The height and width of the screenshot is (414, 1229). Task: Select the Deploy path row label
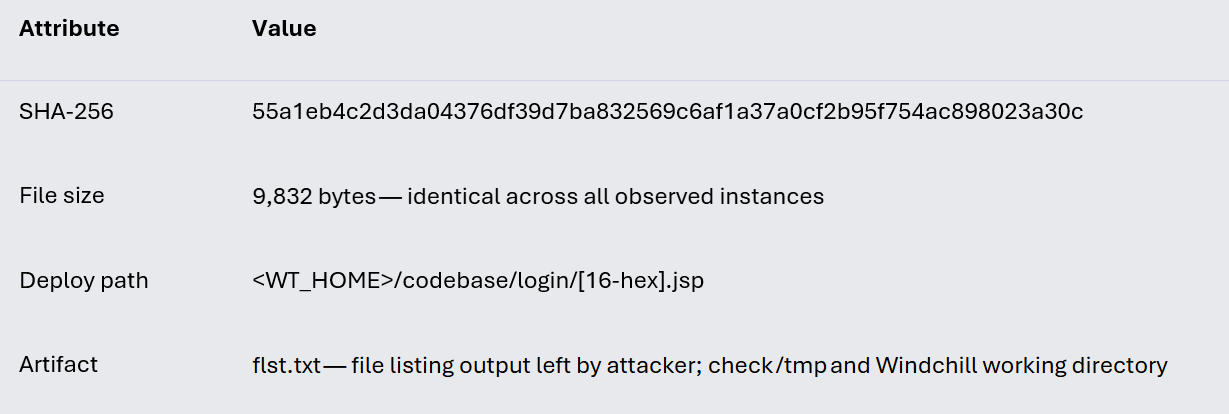(x=84, y=281)
